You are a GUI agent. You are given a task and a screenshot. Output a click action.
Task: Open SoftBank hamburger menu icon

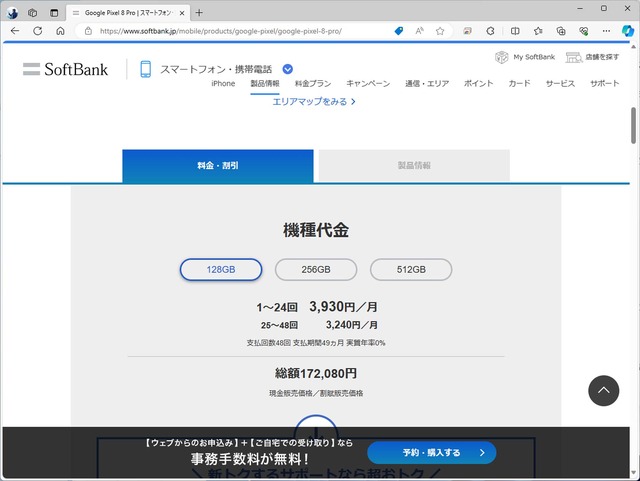pyautogui.click(x=31, y=69)
